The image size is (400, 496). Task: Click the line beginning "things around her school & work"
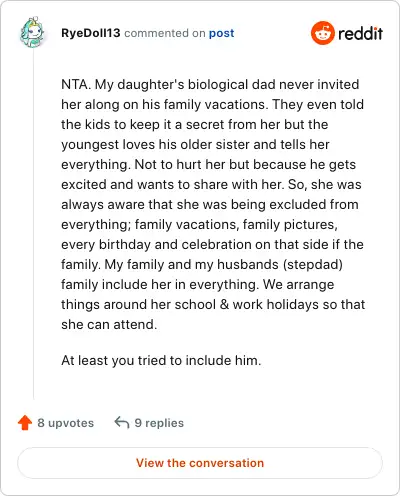[x=213, y=305]
